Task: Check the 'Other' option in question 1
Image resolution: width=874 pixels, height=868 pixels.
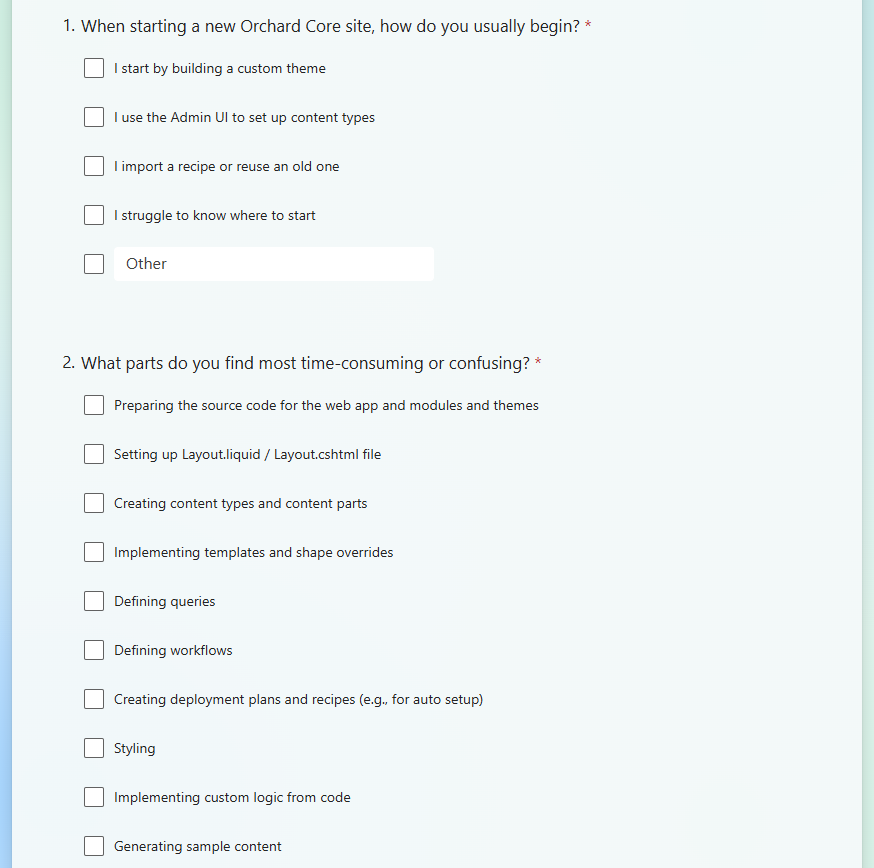Action: pyautogui.click(x=94, y=263)
